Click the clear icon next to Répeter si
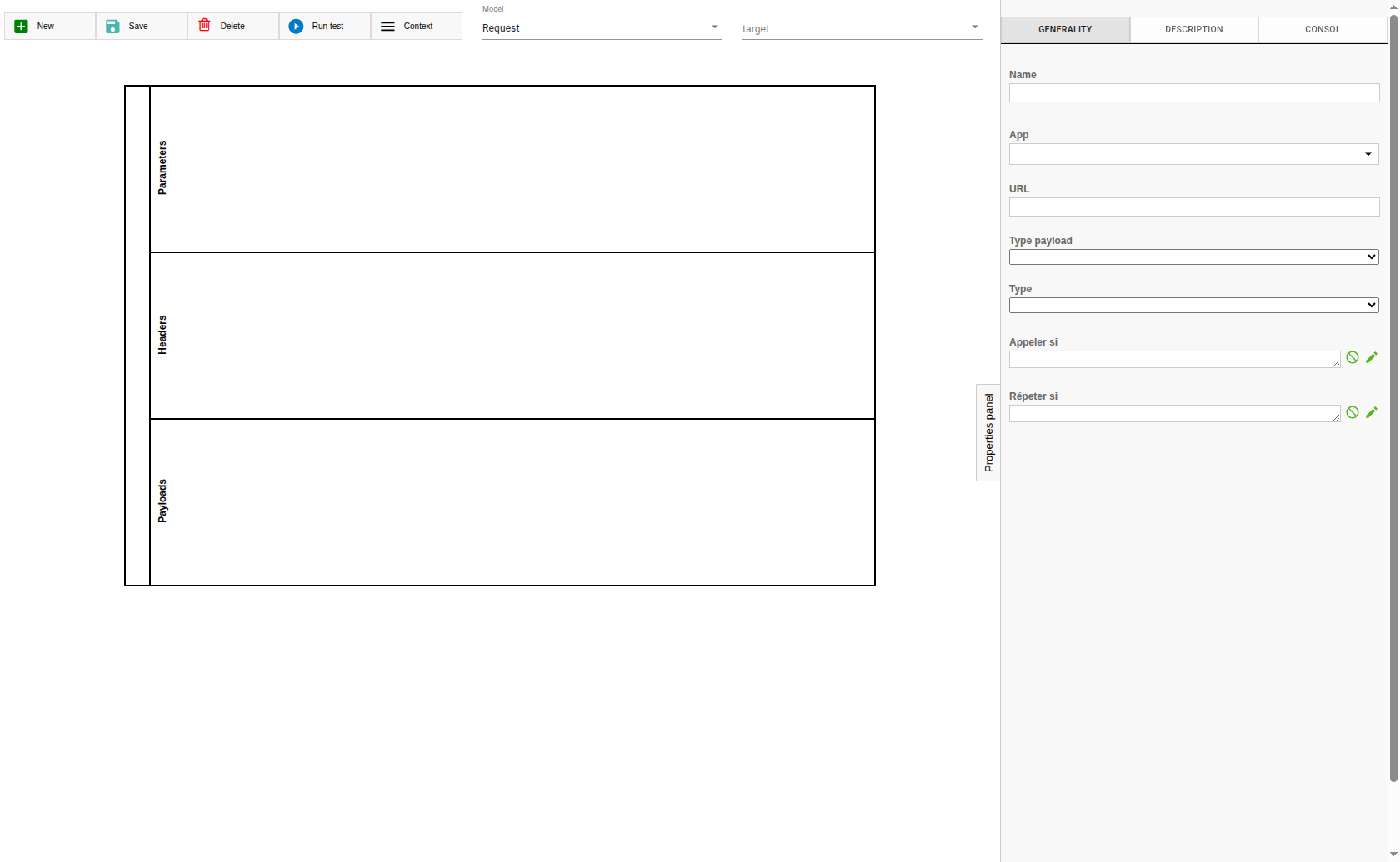The image size is (1400, 862). [x=1352, y=411]
